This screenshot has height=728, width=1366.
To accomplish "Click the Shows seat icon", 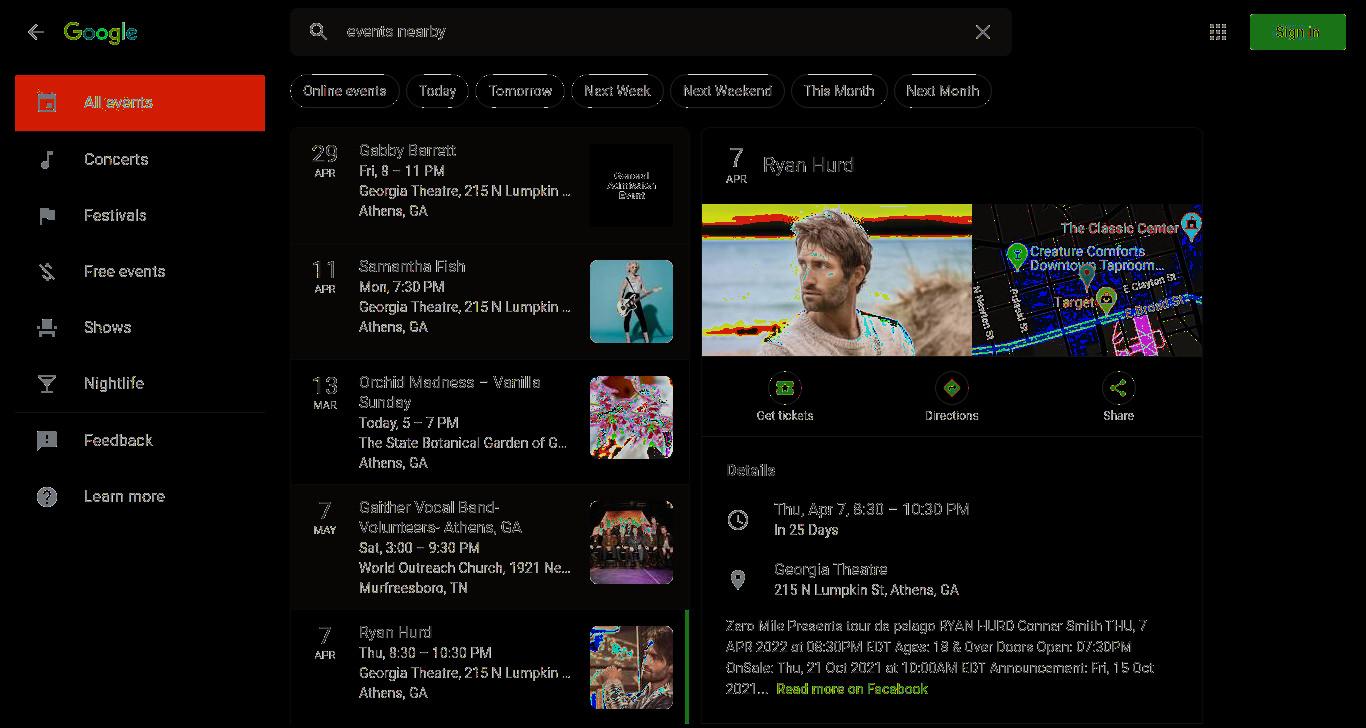I will tap(46, 327).
